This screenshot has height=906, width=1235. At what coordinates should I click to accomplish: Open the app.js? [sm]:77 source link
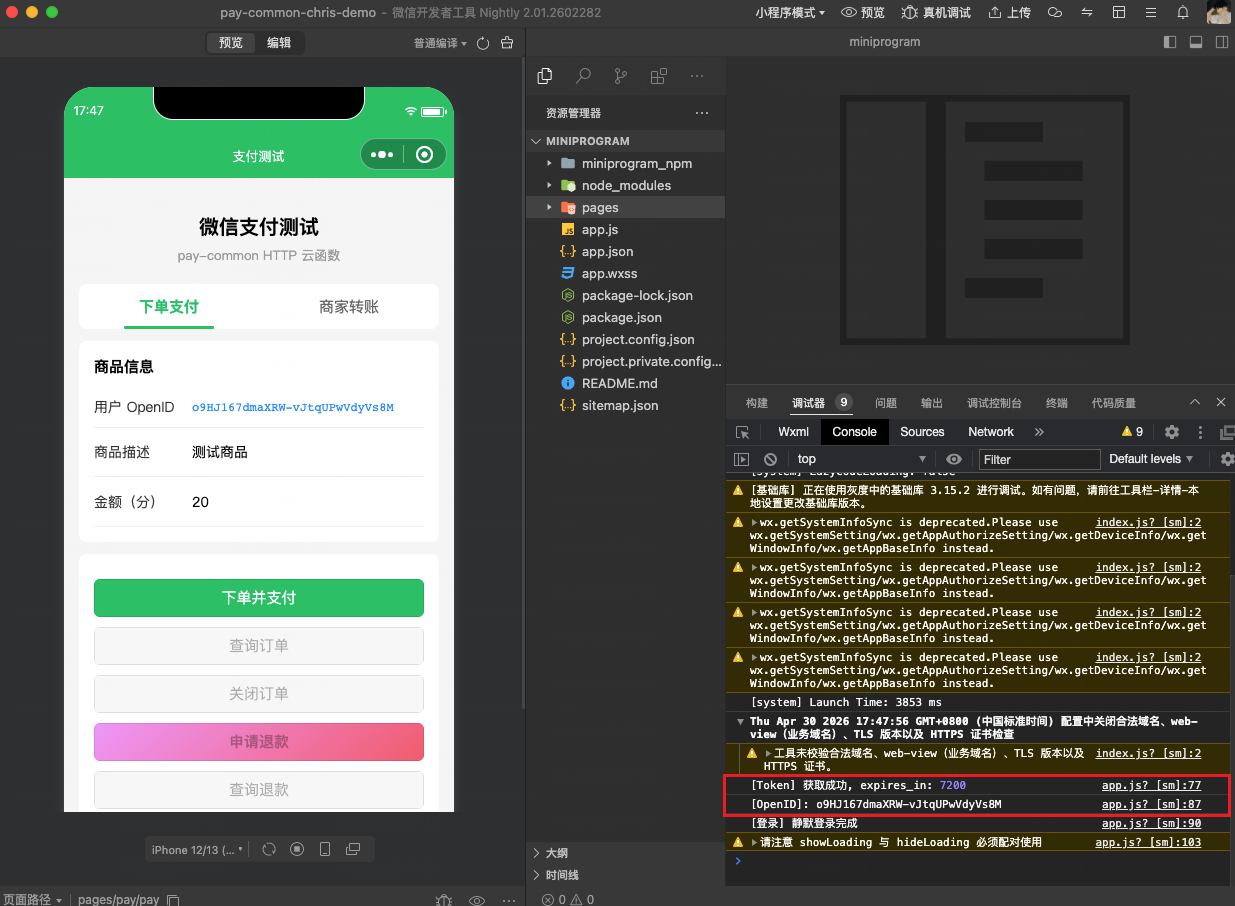(x=1151, y=786)
